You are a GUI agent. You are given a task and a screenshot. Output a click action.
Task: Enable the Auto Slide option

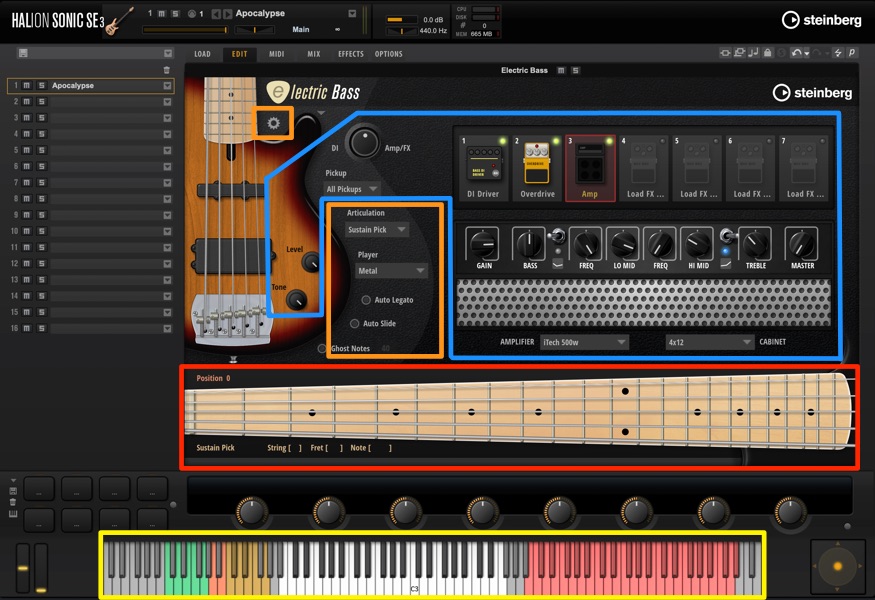click(354, 323)
